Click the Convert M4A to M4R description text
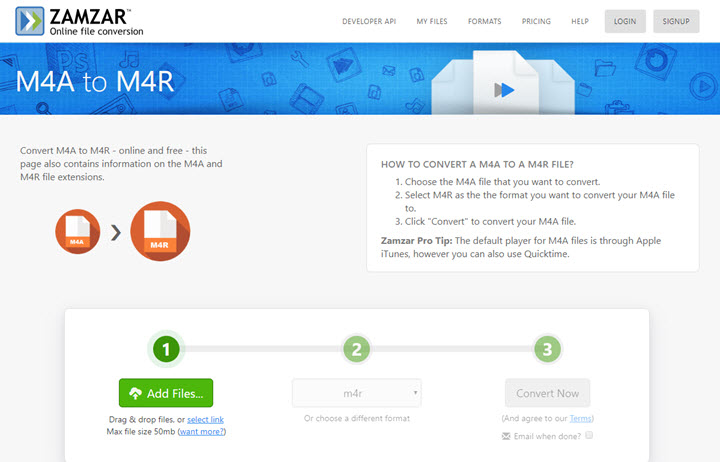Viewport: 720px width, 462px height. (x=121, y=164)
